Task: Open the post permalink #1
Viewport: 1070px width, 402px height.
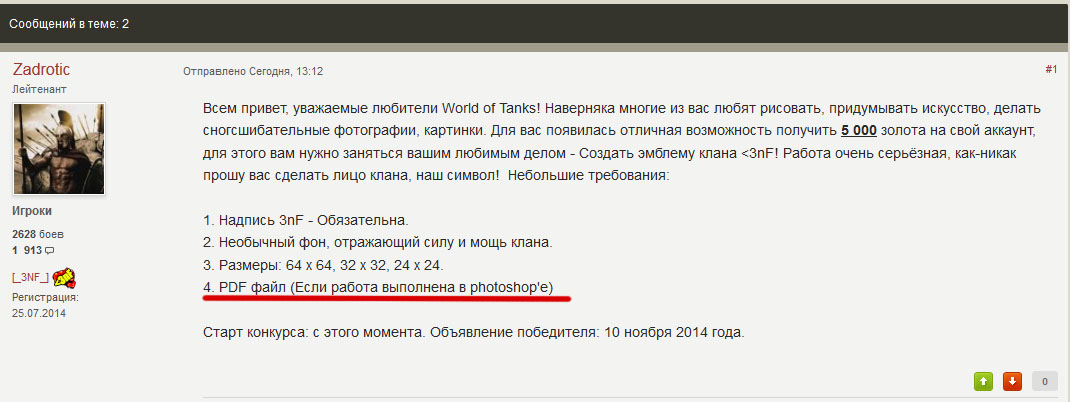Action: pyautogui.click(x=1051, y=70)
